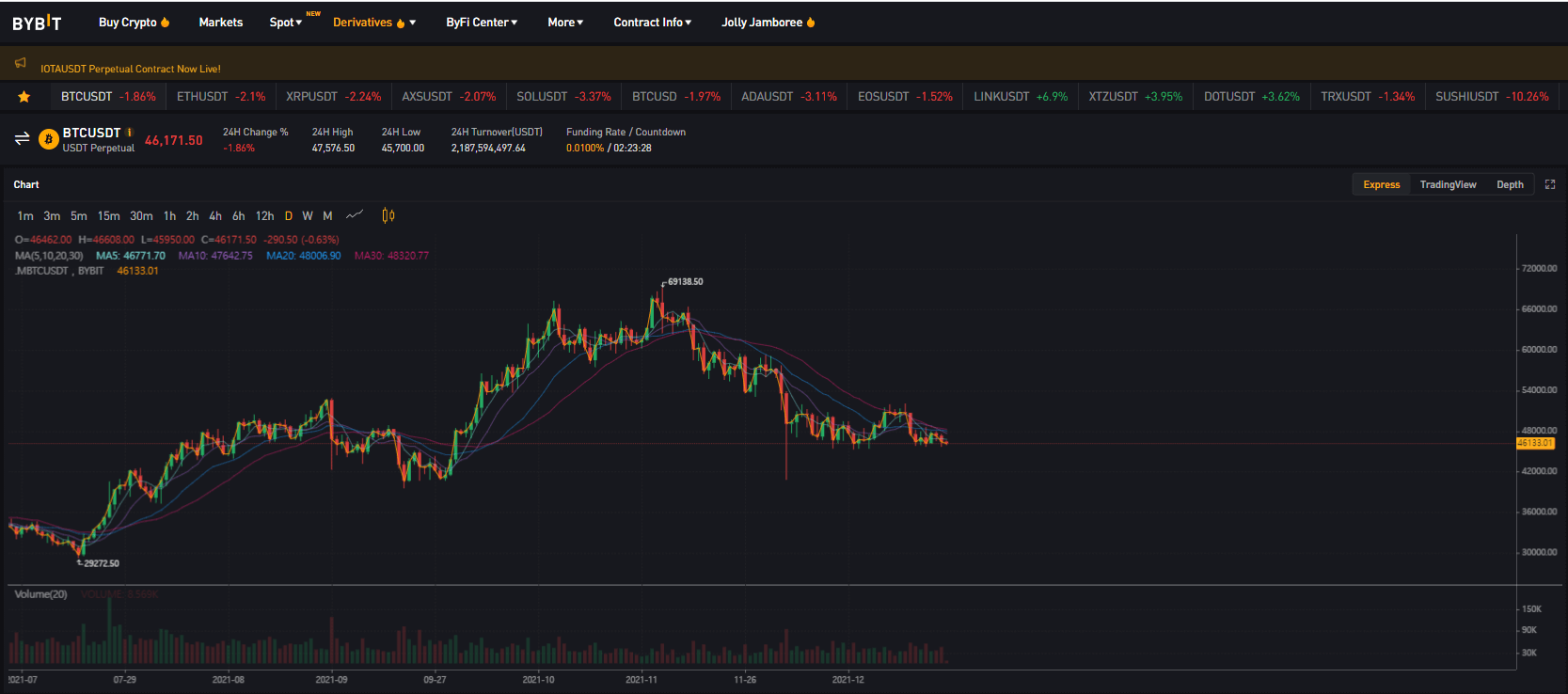
Task: Select DOTUSDT in the ticker bar
Action: pos(1252,97)
